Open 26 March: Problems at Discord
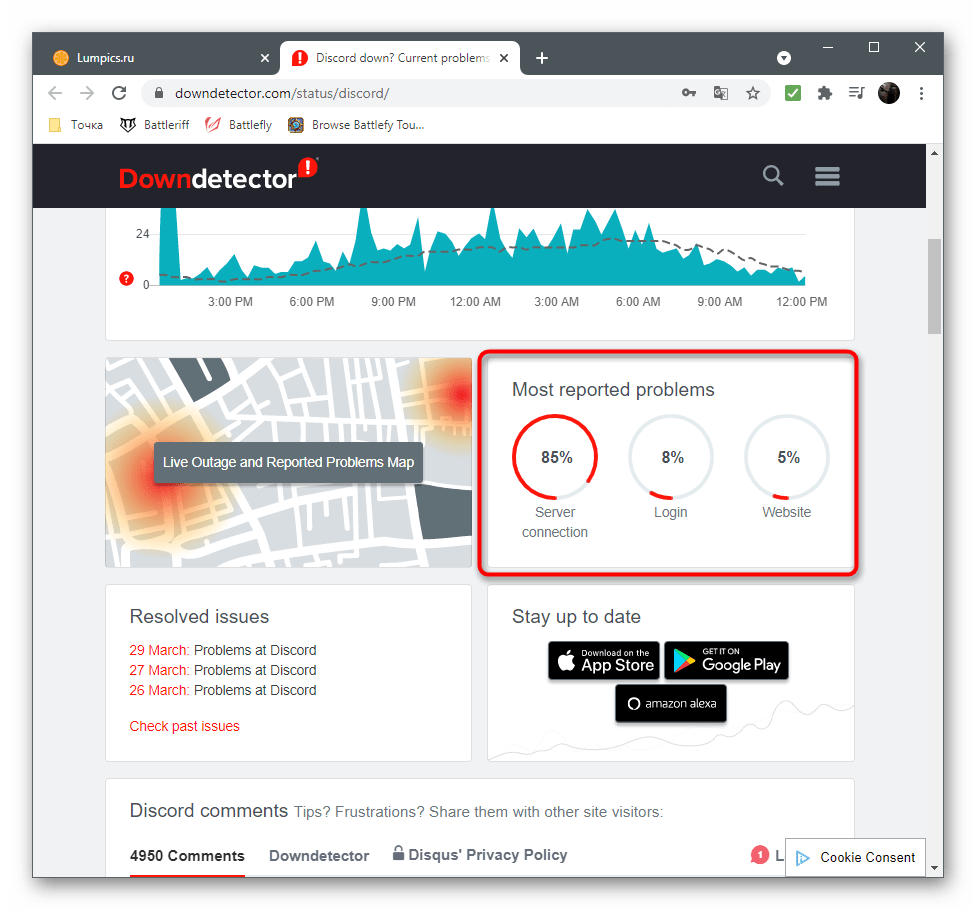The height and width of the screenshot is (910, 976). (x=223, y=690)
